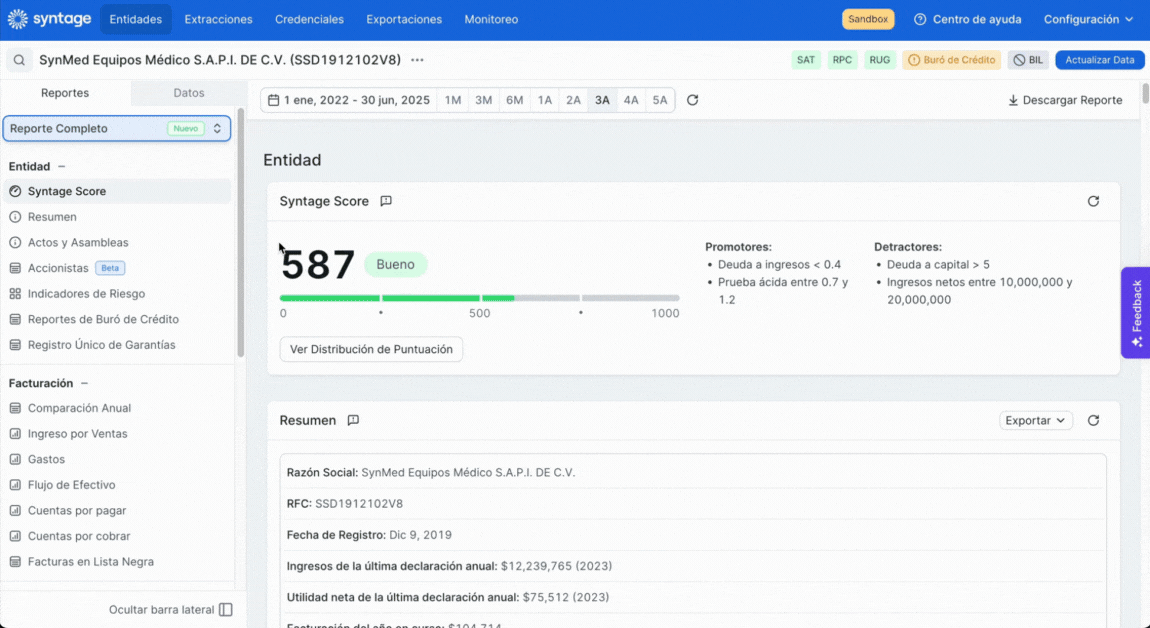Viewport: 1150px width, 628px height.
Task: Open the Reporte Completo selector
Action: point(117,128)
